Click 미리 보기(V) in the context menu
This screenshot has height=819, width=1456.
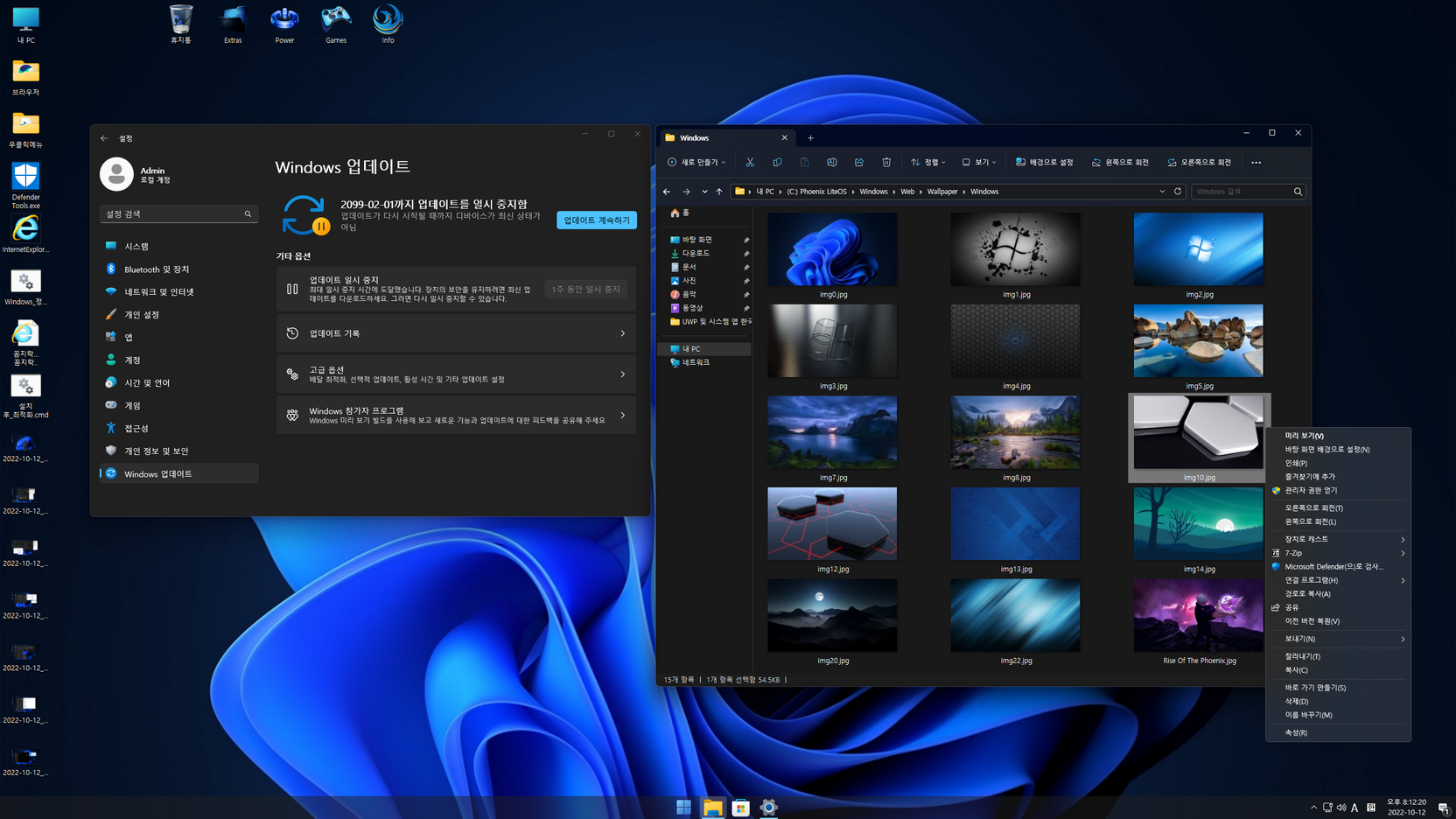pos(1338,436)
